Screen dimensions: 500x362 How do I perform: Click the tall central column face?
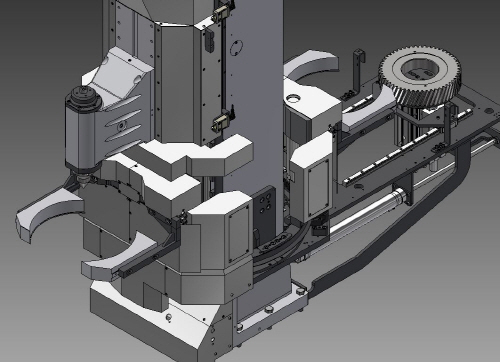pyautogui.click(x=258, y=100)
